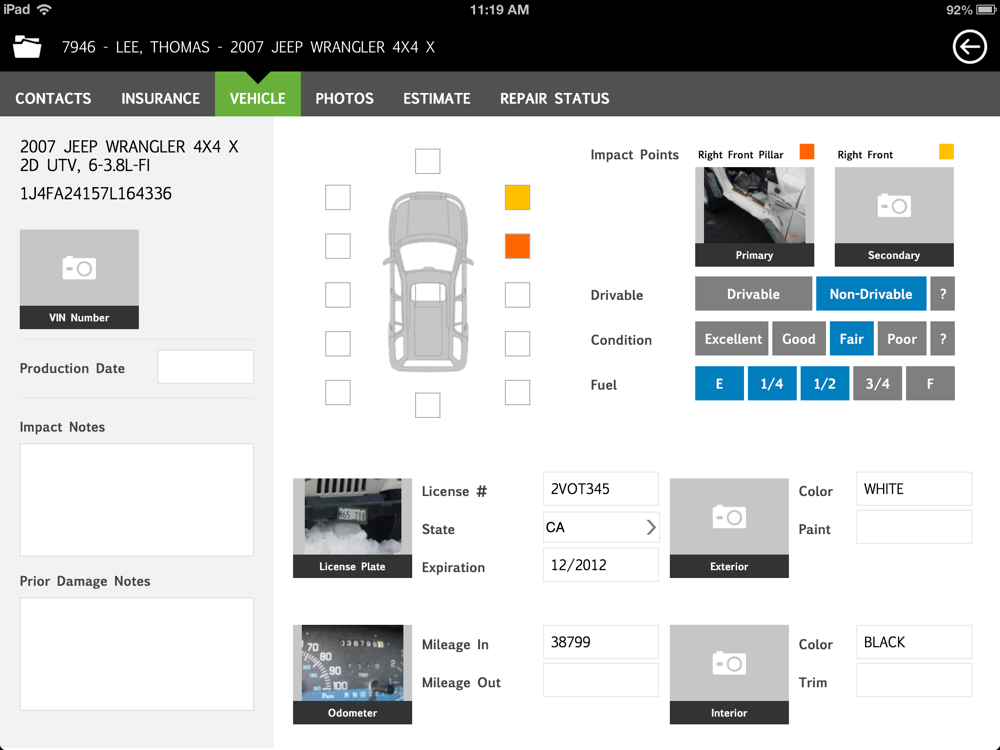Edit the Production Date field
Image resolution: width=1000 pixels, height=750 pixels.
pyautogui.click(x=205, y=367)
